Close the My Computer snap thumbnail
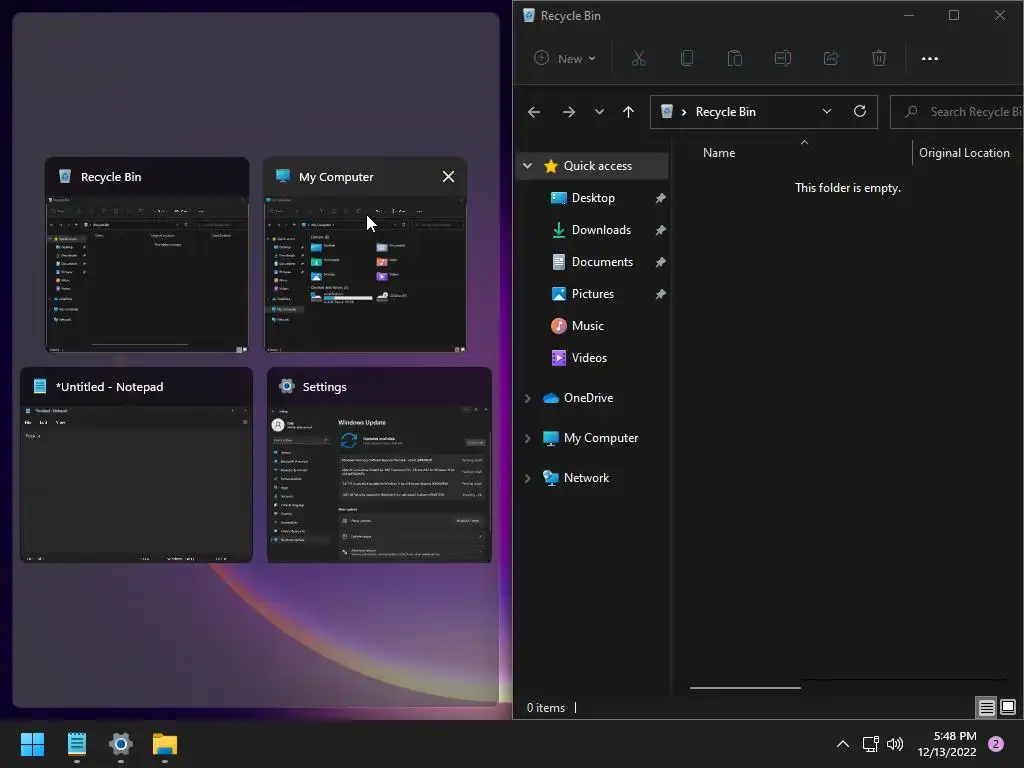1024x768 pixels. click(x=448, y=176)
